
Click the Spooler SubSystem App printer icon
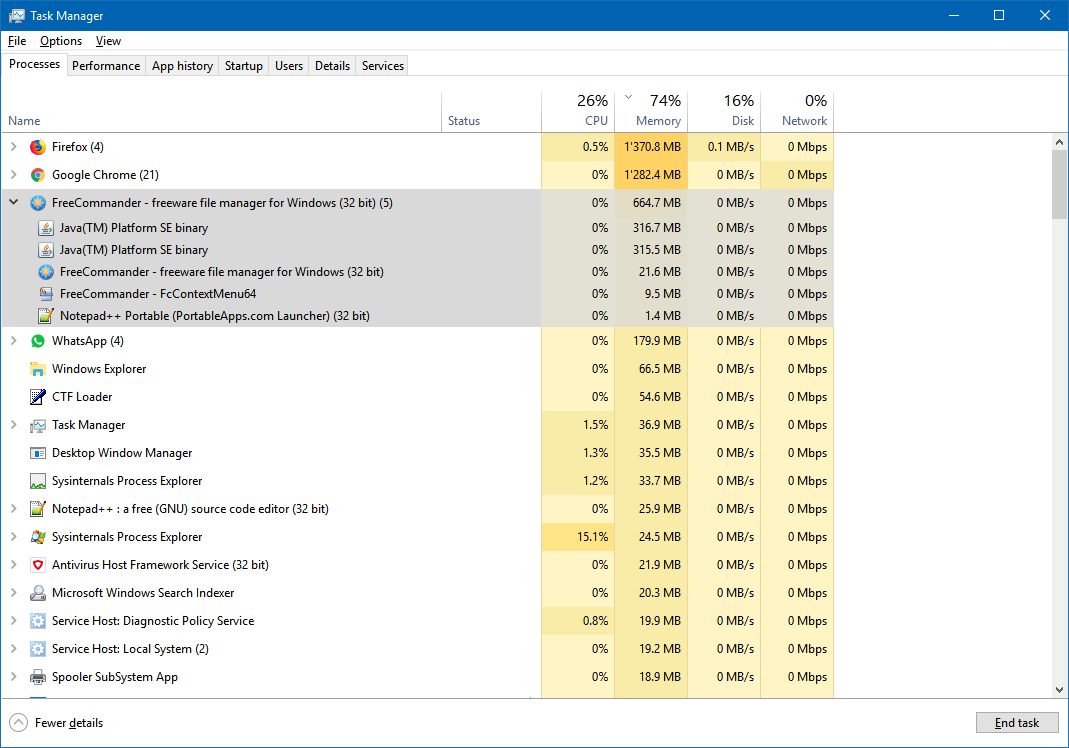(x=37, y=676)
